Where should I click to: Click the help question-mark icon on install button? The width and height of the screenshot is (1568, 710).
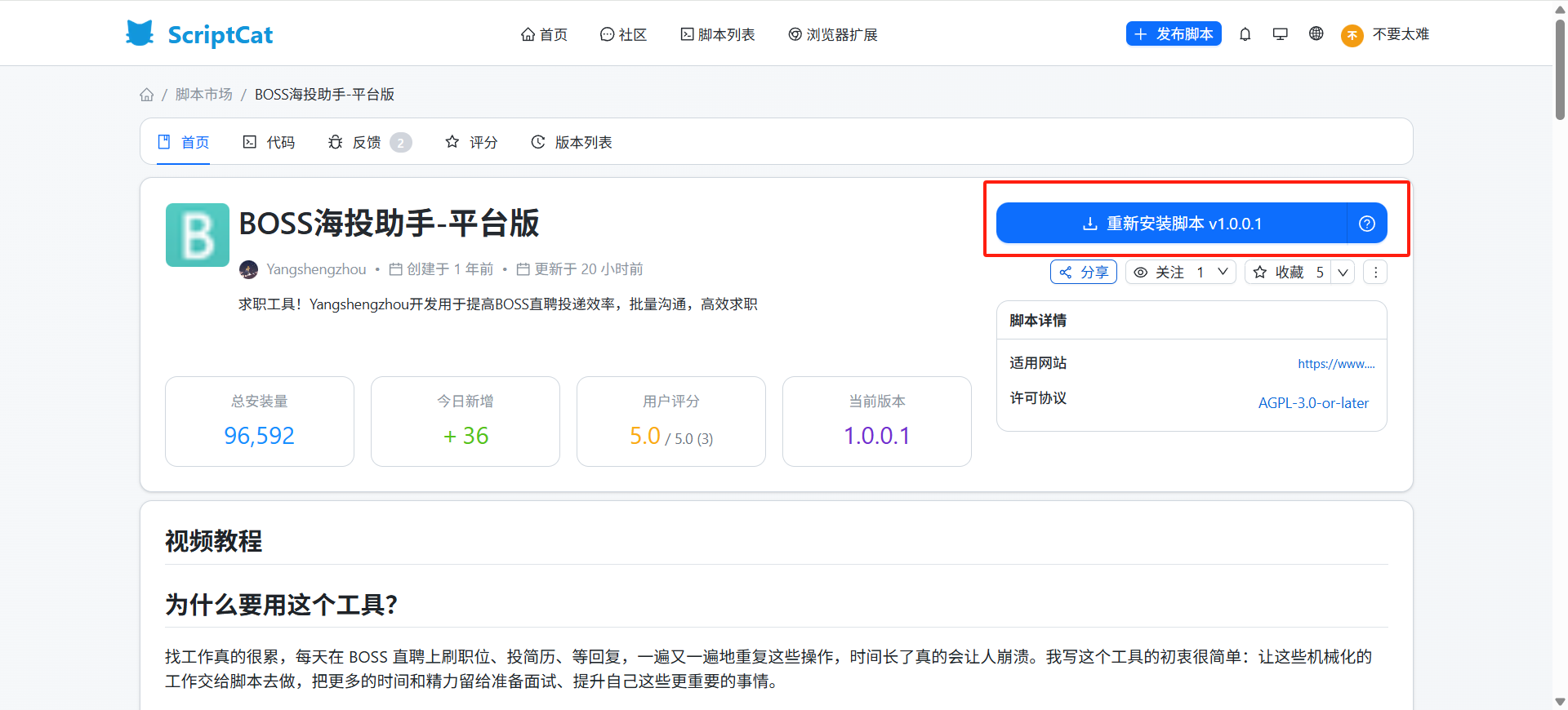click(1366, 224)
